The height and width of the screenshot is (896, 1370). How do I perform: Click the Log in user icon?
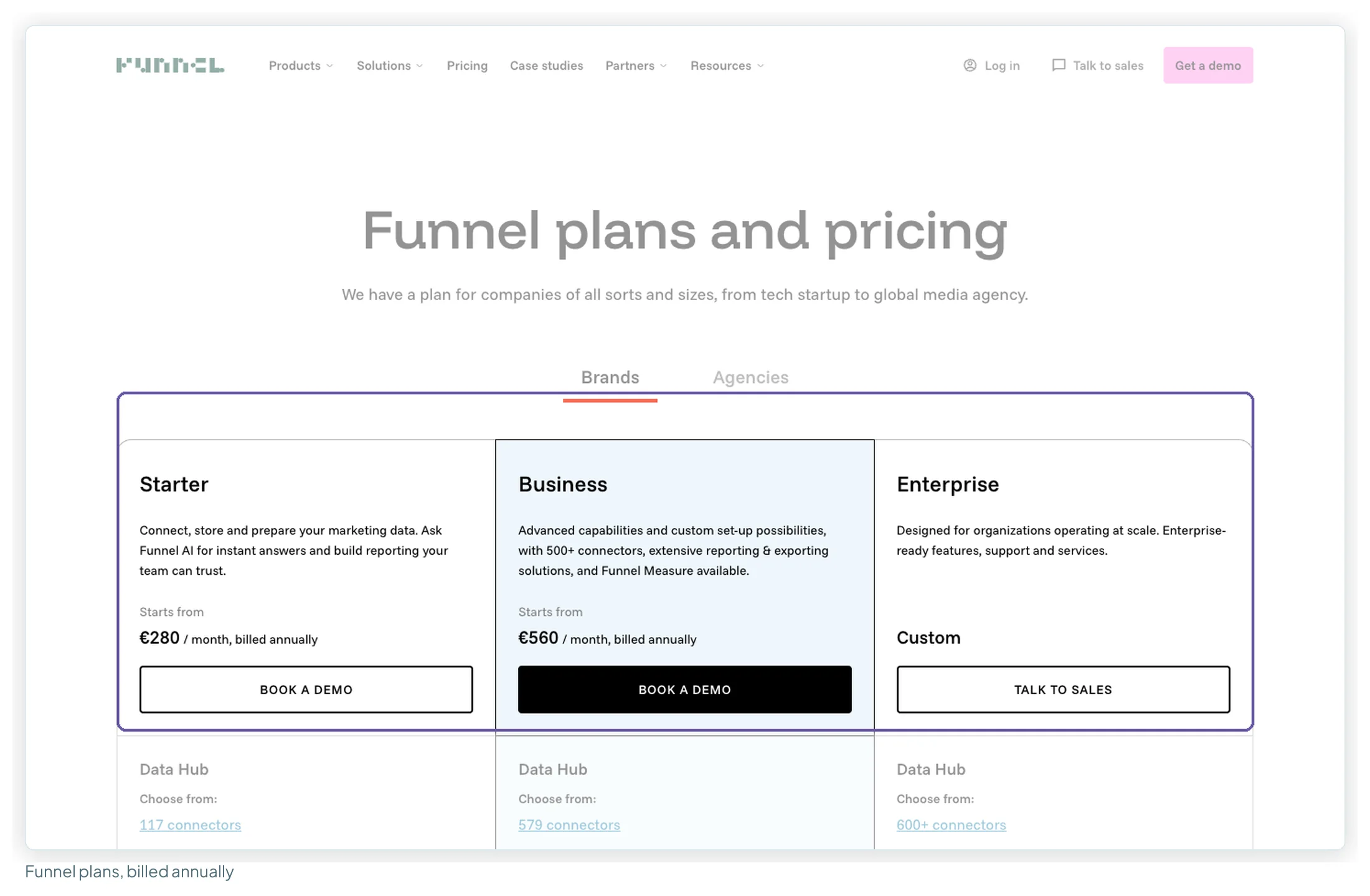970,65
